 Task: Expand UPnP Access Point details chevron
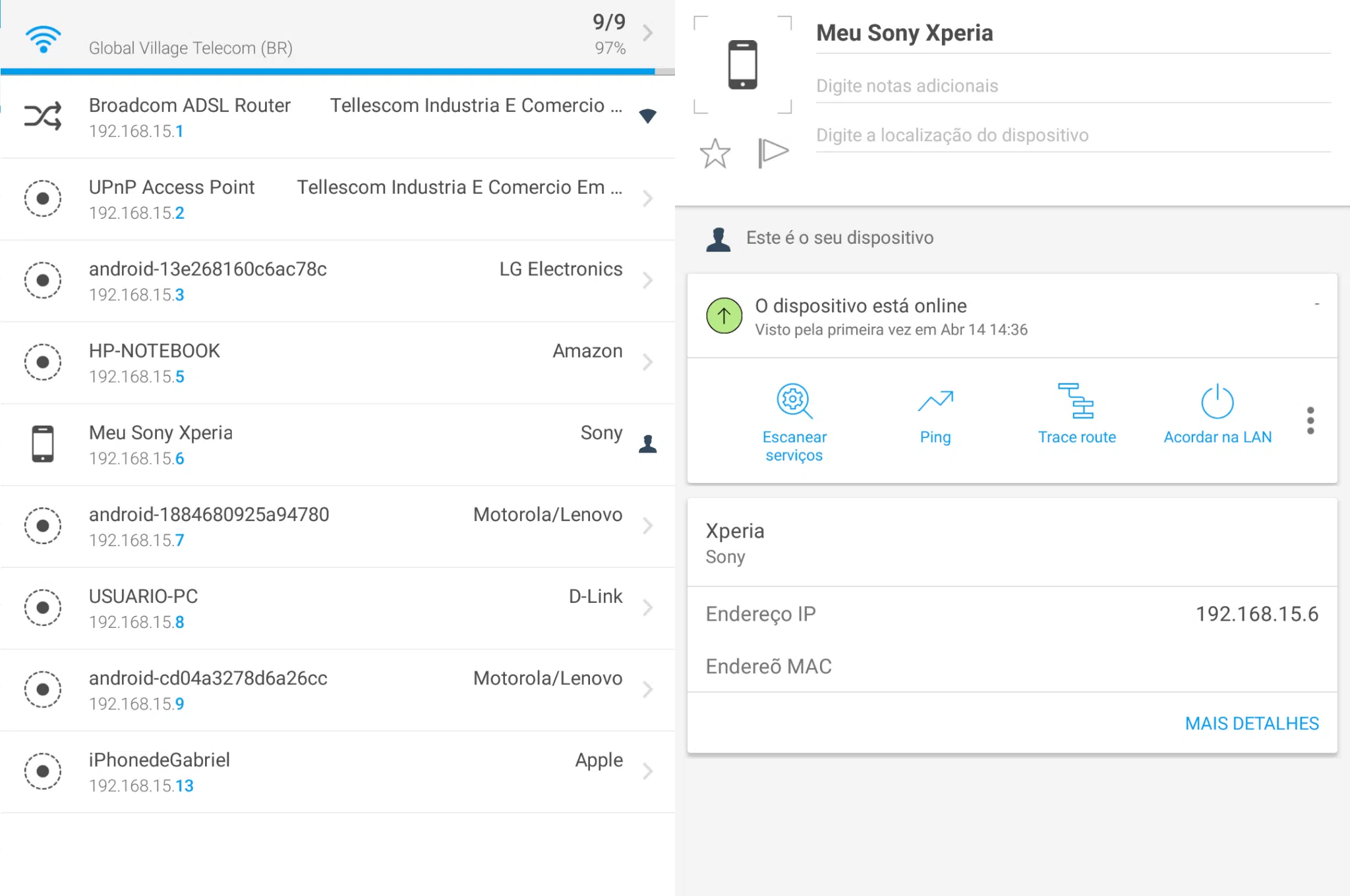pyautogui.click(x=648, y=198)
